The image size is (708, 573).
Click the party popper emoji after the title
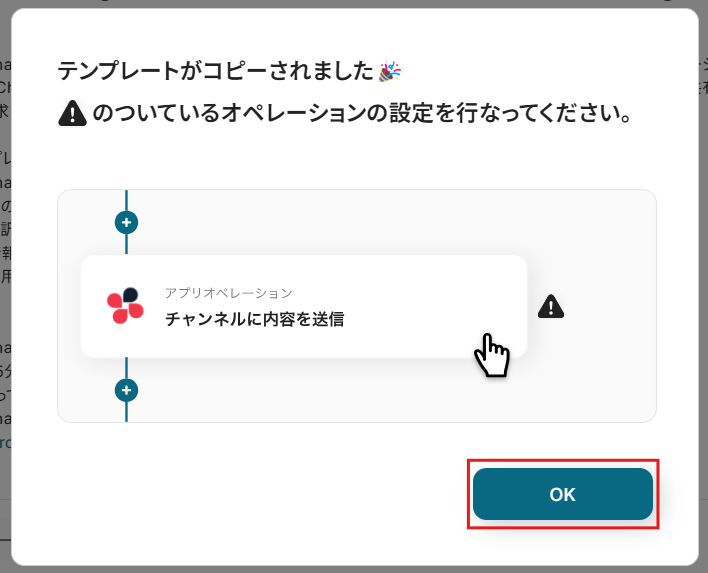pyautogui.click(x=390, y=72)
